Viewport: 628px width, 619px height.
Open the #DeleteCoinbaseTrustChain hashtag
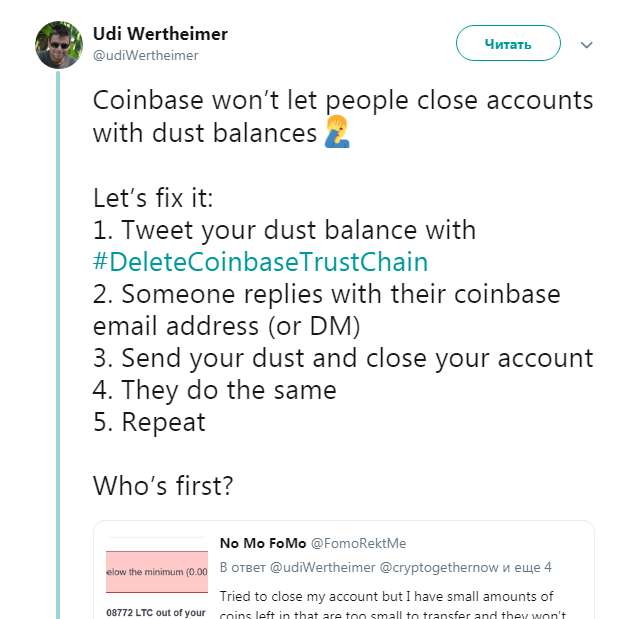260,262
